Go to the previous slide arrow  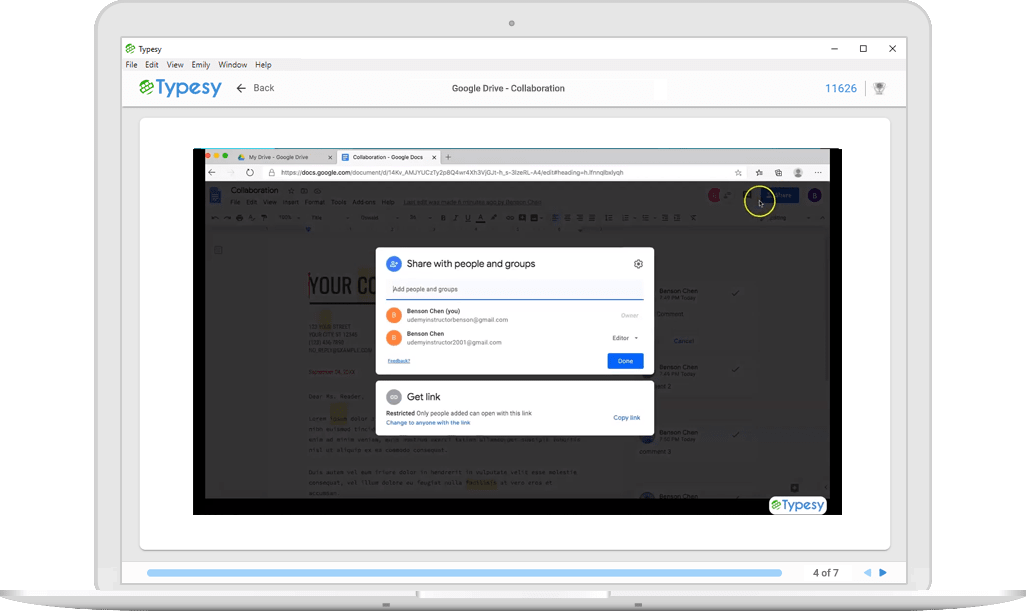868,572
